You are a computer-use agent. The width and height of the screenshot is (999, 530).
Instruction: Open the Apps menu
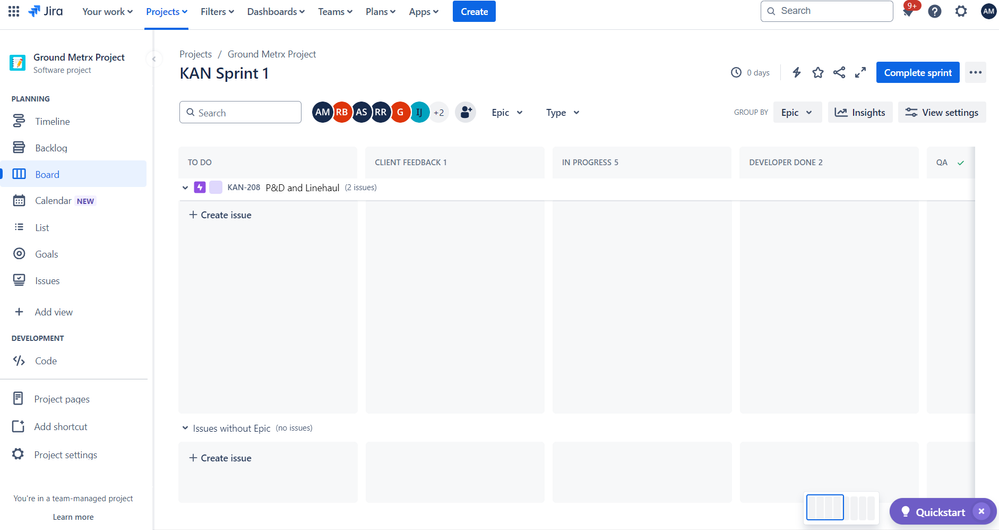[x=424, y=11]
